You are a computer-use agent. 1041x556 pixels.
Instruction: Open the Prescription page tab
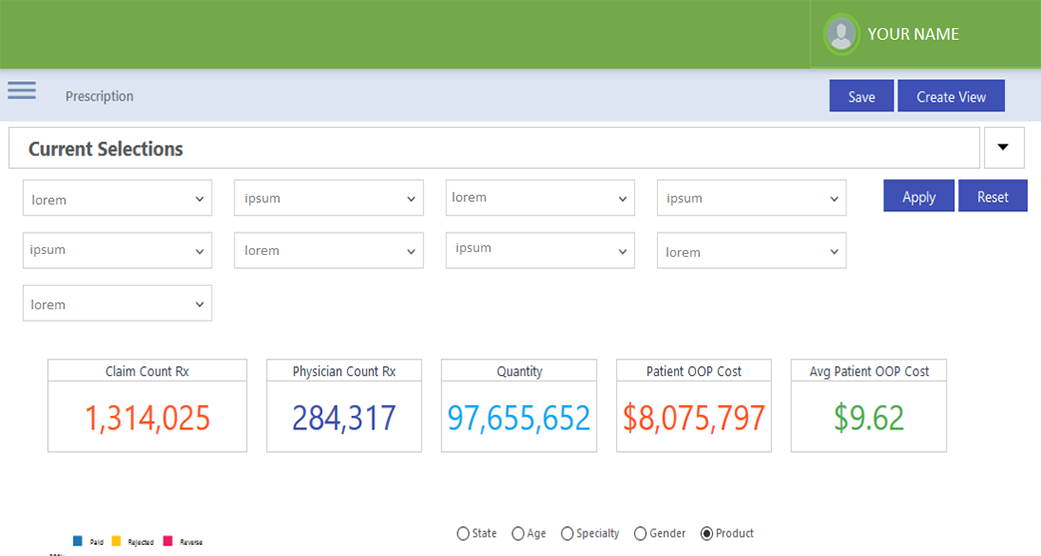click(x=99, y=97)
